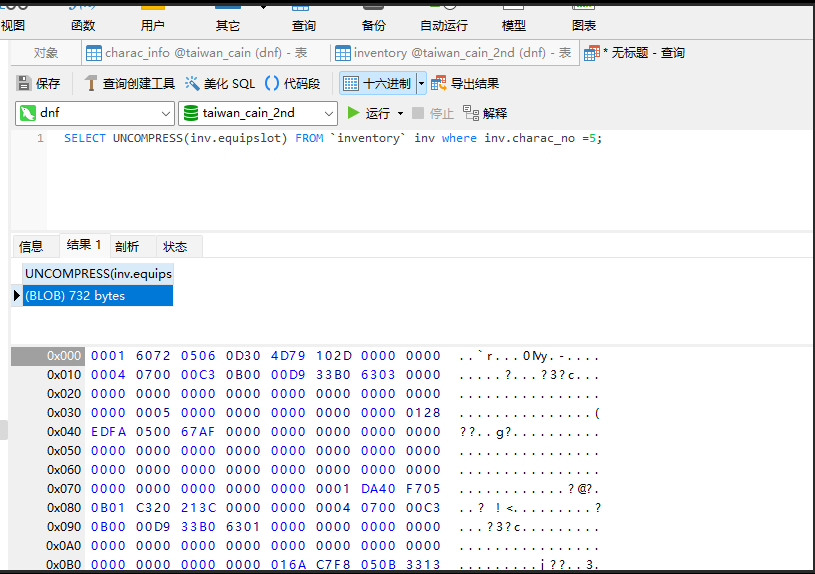The height and width of the screenshot is (574, 815).
Task: Switch to the 对象 tab
Action: (x=46, y=53)
